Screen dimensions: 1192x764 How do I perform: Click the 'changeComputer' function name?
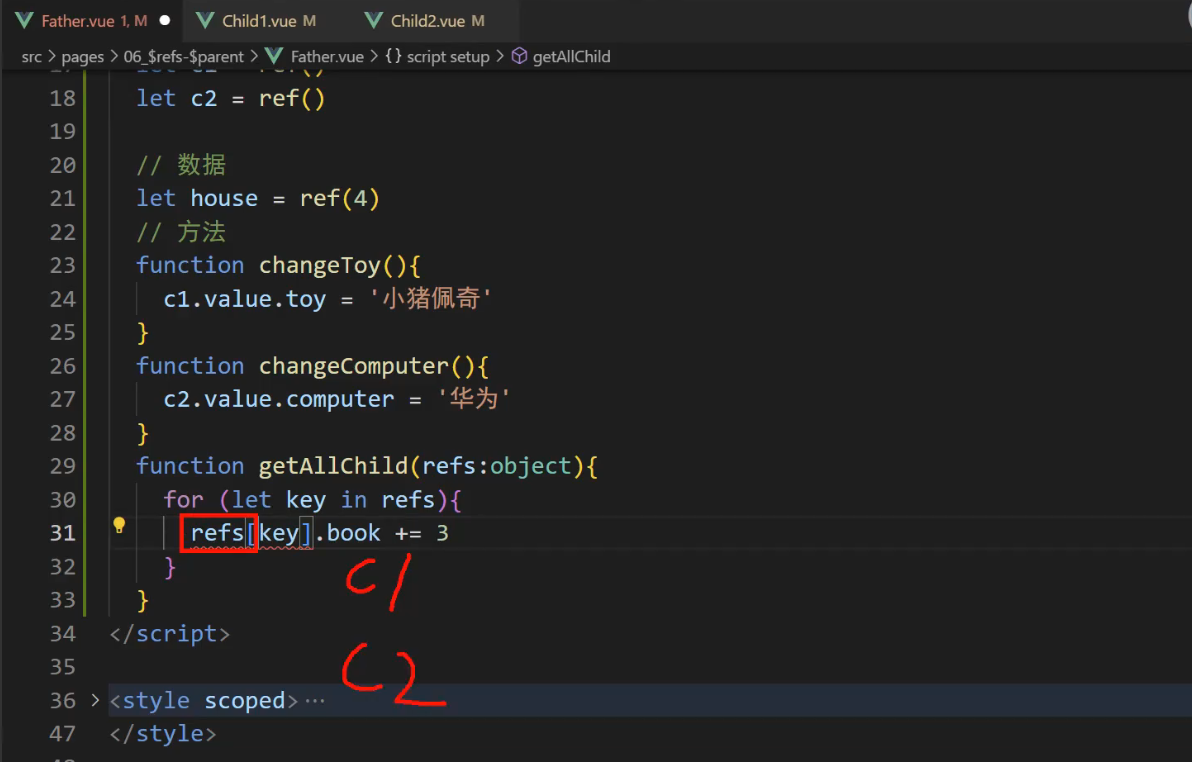pos(353,366)
